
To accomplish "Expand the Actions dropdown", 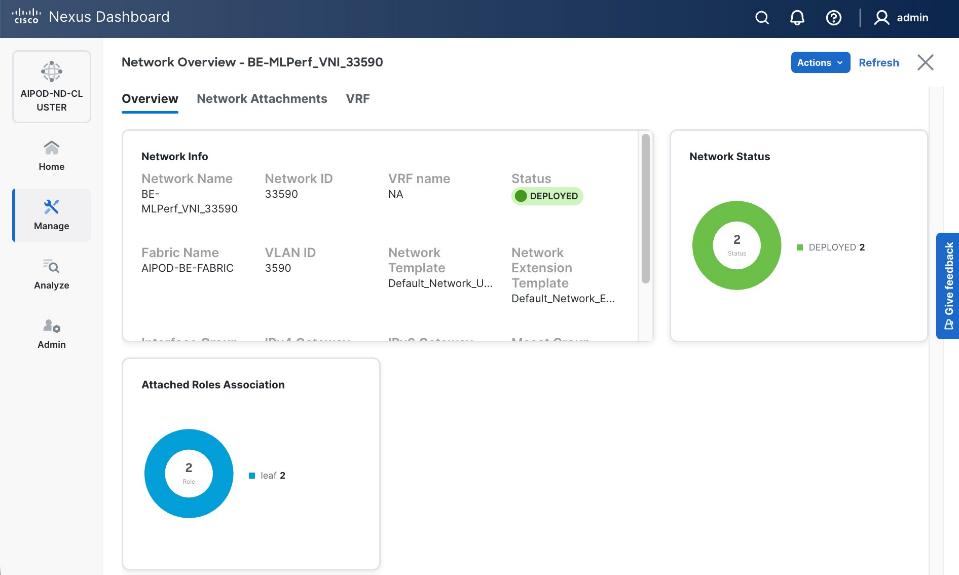I will pos(820,62).
